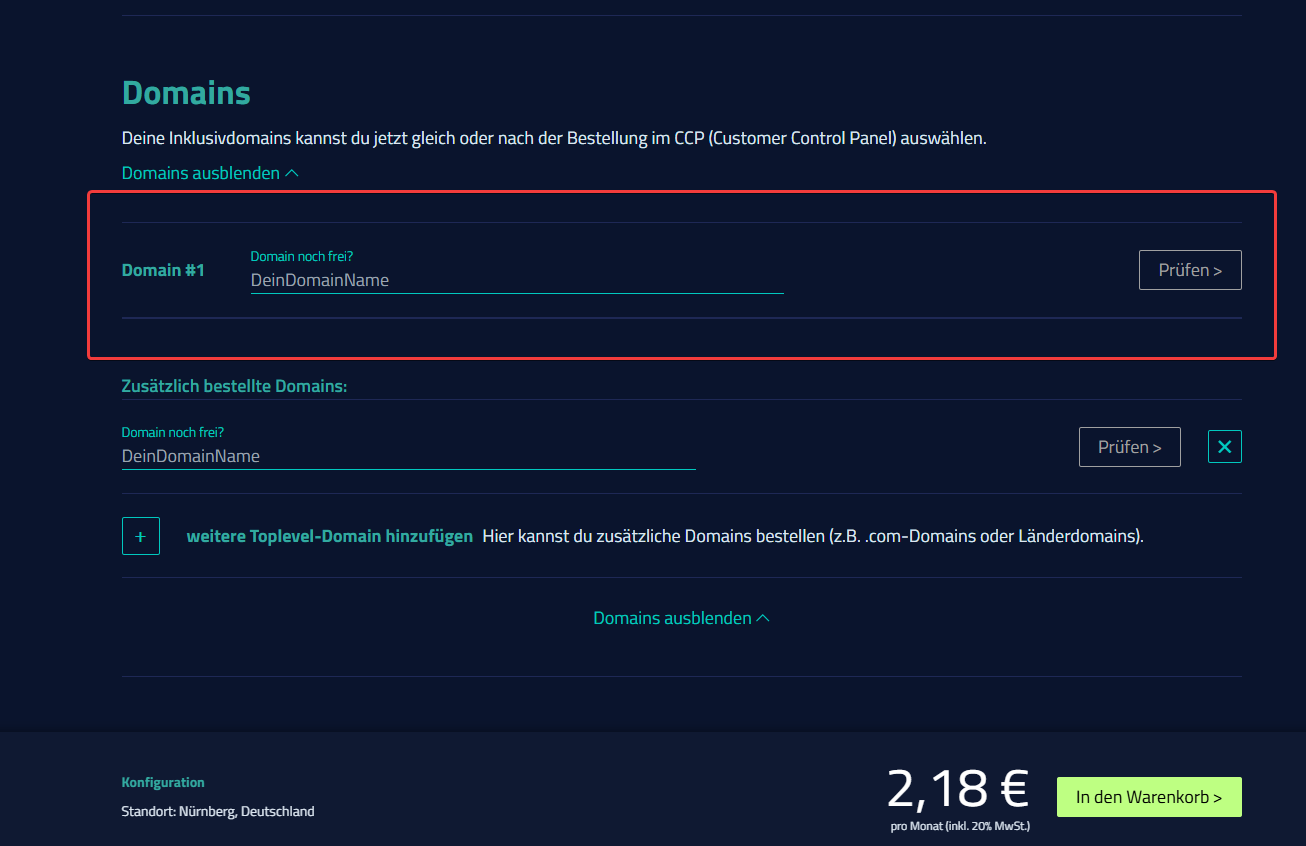Viewport: 1306px width, 846px height.
Task: Remove additional domain with the X icon
Action: point(1225,447)
